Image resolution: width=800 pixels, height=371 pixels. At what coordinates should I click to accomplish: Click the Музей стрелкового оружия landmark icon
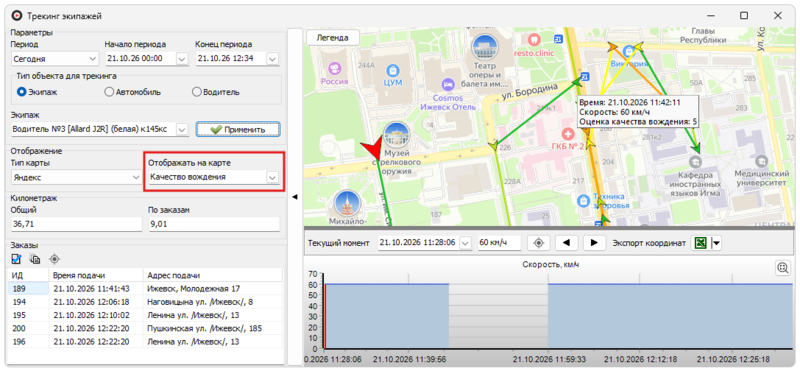point(397,136)
